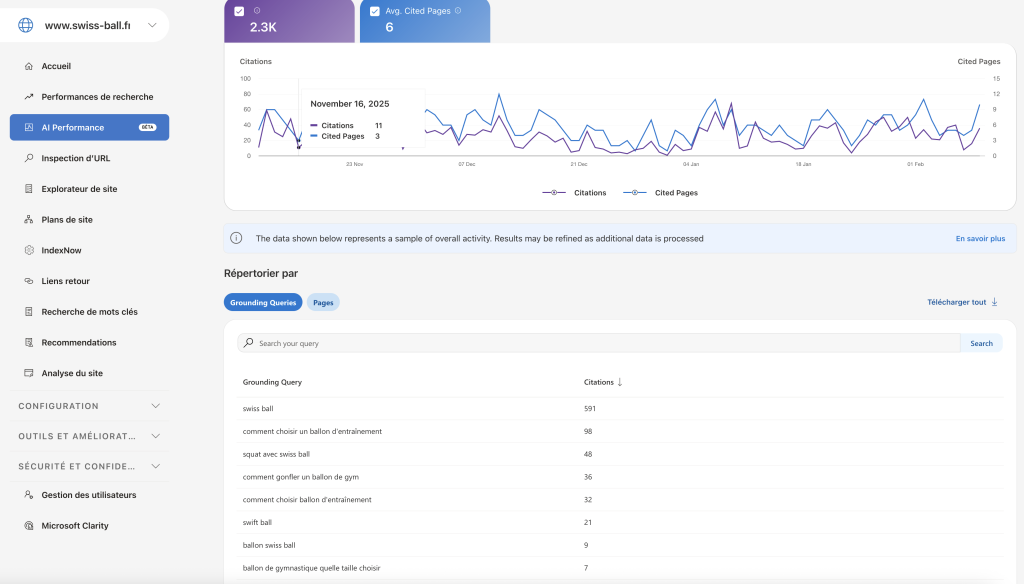Click the Search button

tap(981, 343)
